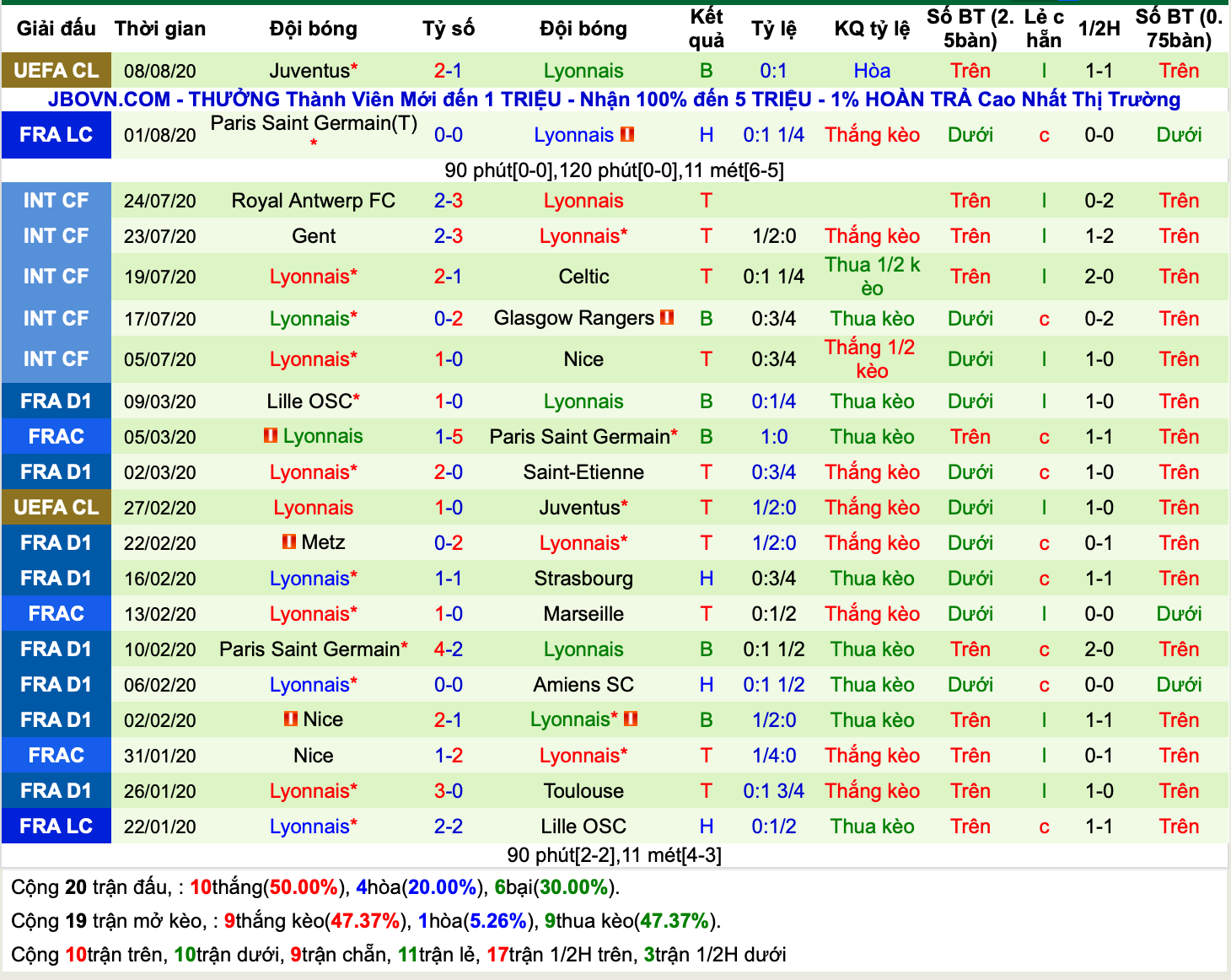
Task: Click the Lille OSC home team on 09/03/20
Action: click(x=314, y=401)
